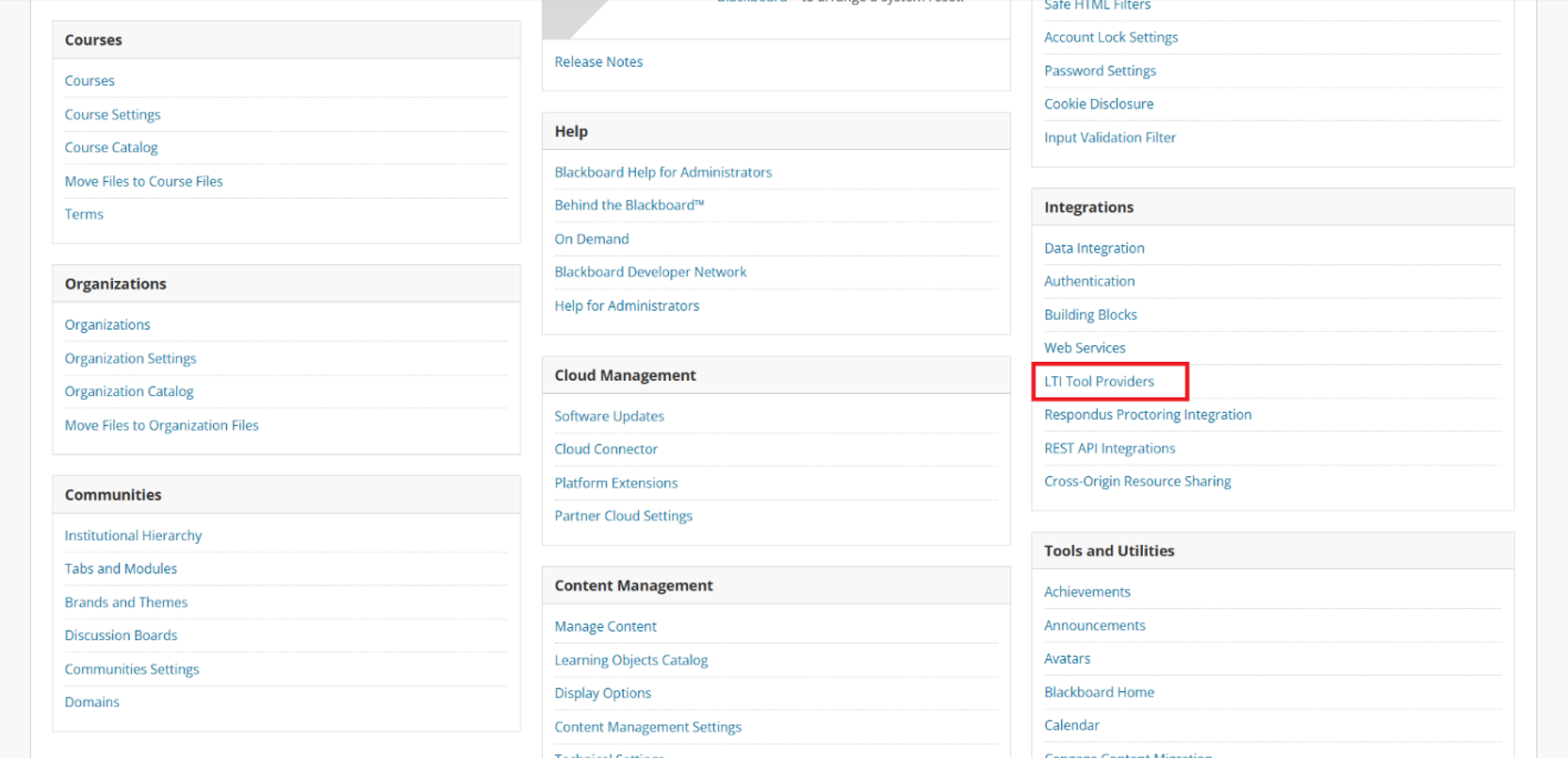Open Institutional Hierarchy
1568x758 pixels.
(133, 536)
